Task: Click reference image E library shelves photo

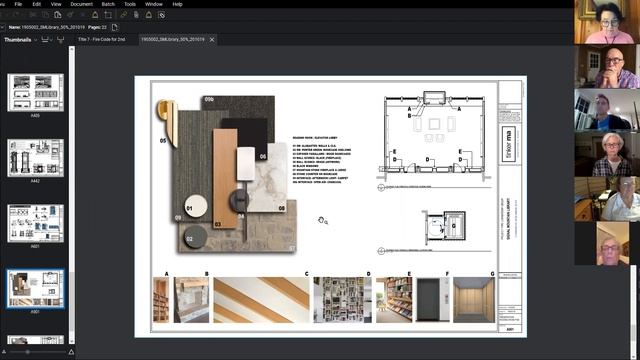Action: tap(394, 300)
